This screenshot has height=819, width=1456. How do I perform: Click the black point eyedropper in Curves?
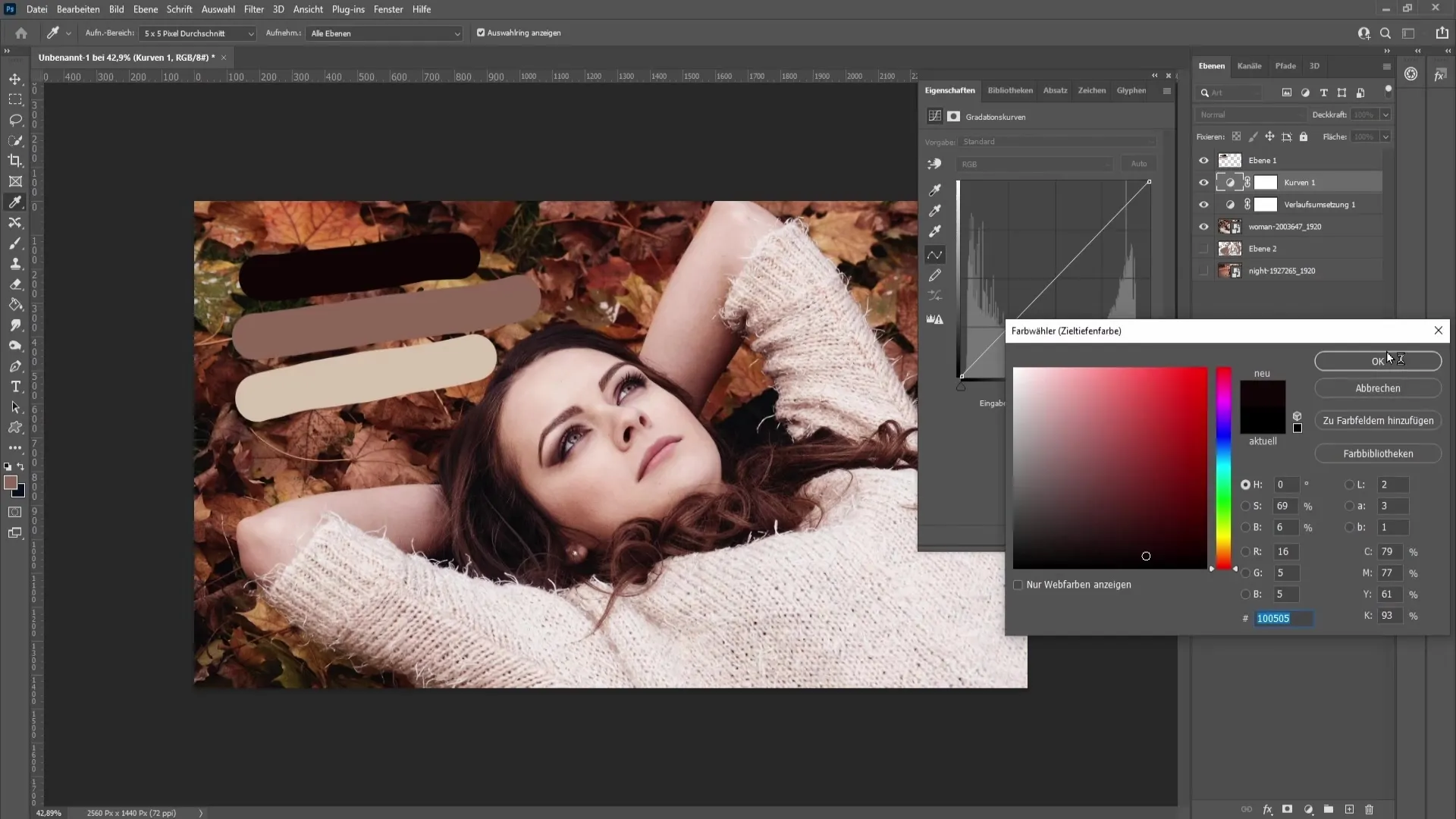(935, 190)
